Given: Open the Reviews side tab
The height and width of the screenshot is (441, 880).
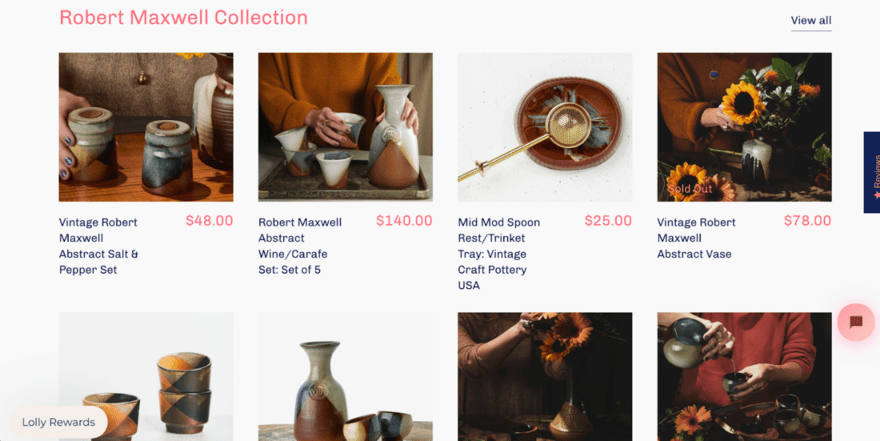Looking at the screenshot, I should click(x=871, y=172).
